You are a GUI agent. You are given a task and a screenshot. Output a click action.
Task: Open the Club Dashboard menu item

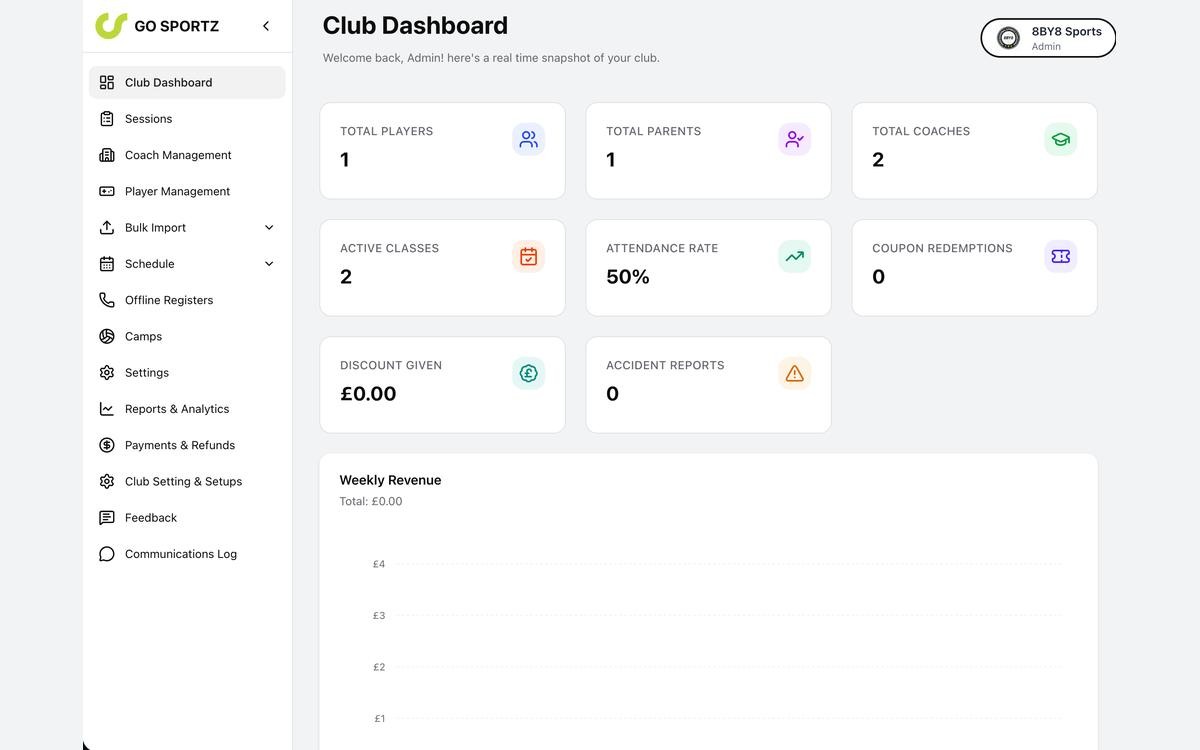[187, 83]
